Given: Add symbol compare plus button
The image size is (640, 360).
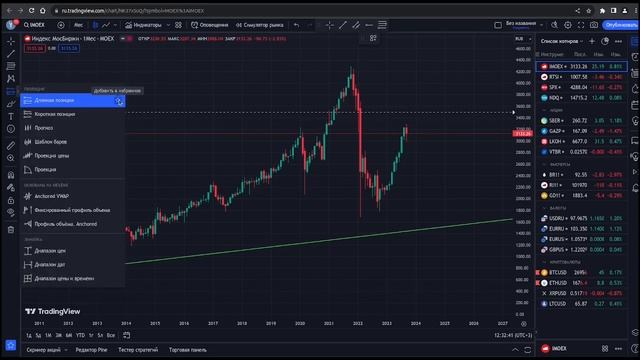Looking at the screenshot, I should point(61,25).
